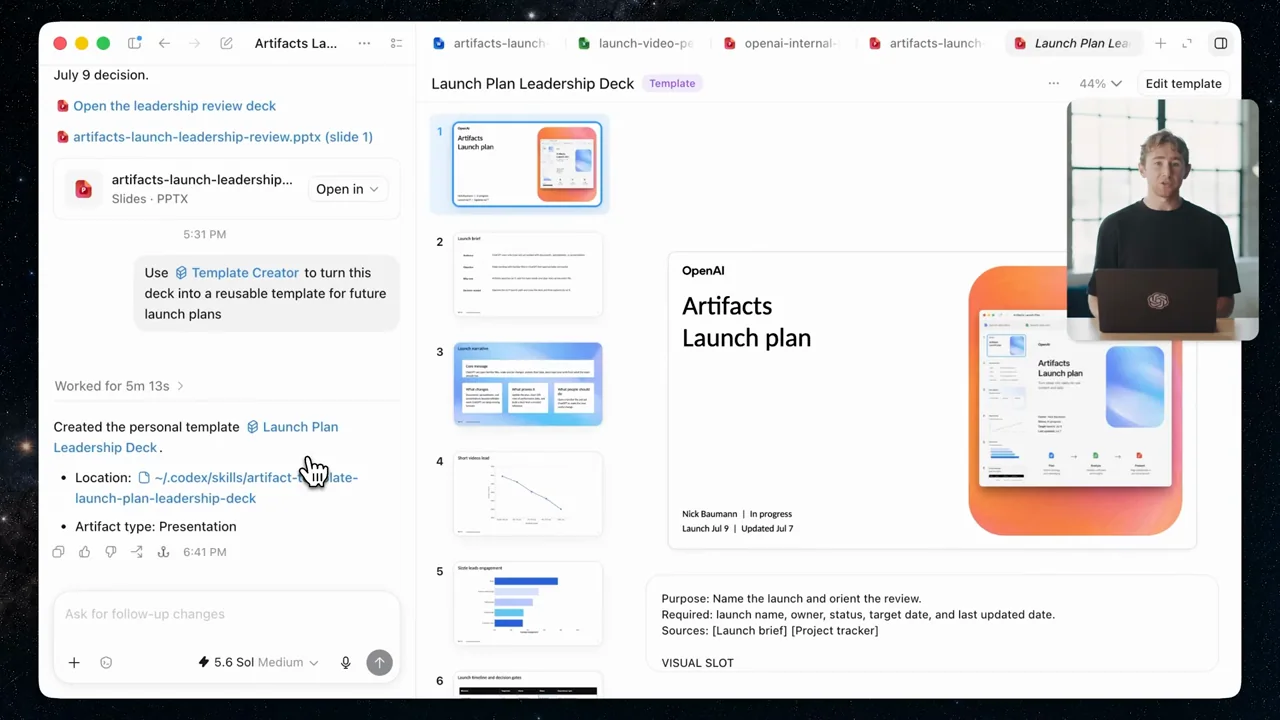The image size is (1280, 720).
Task: Start a new chat with the compose icon
Action: 227,43
